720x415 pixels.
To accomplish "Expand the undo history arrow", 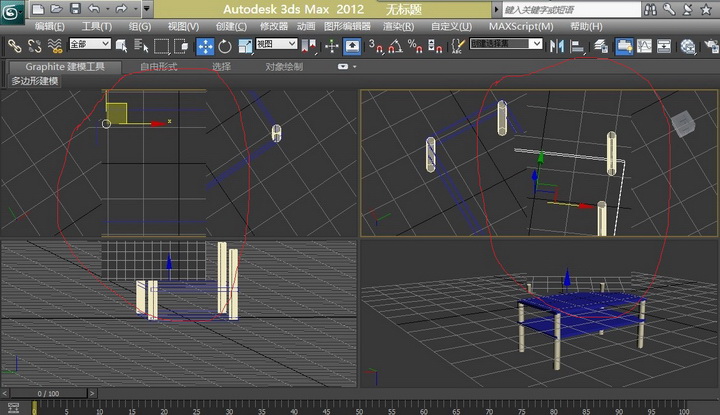I will [x=107, y=9].
